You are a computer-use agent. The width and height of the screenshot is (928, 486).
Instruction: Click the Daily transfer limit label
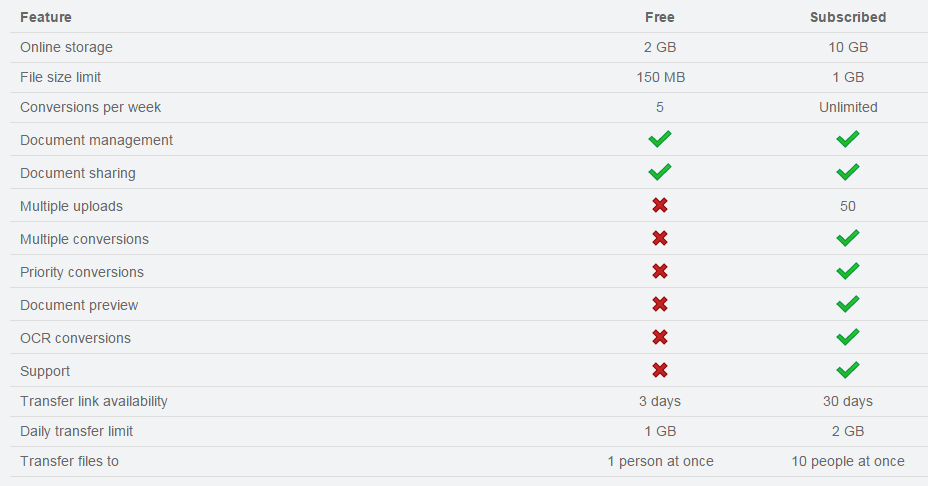[76, 431]
